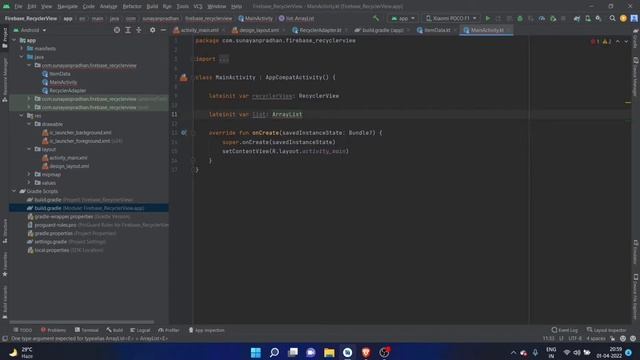Viewport: 640px width, 360px height.
Task: Open the Build menu
Action: point(152,7)
